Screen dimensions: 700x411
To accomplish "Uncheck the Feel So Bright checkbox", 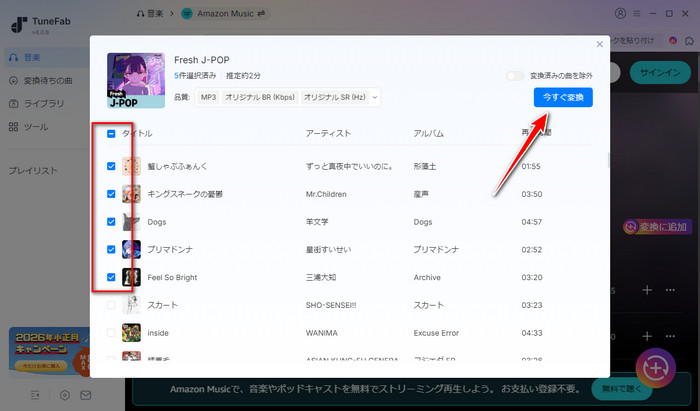I will (x=111, y=277).
